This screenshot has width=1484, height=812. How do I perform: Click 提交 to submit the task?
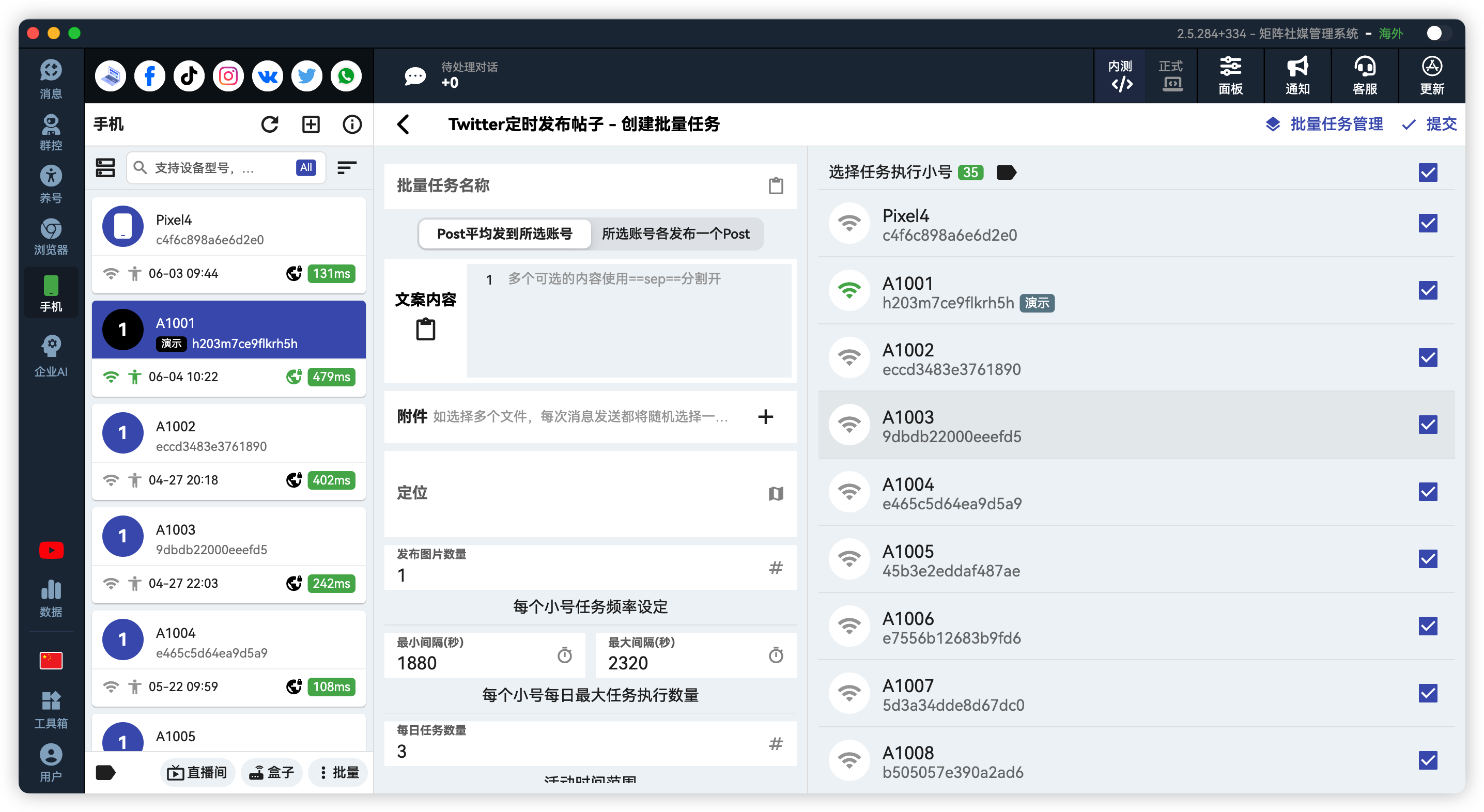click(x=1430, y=124)
